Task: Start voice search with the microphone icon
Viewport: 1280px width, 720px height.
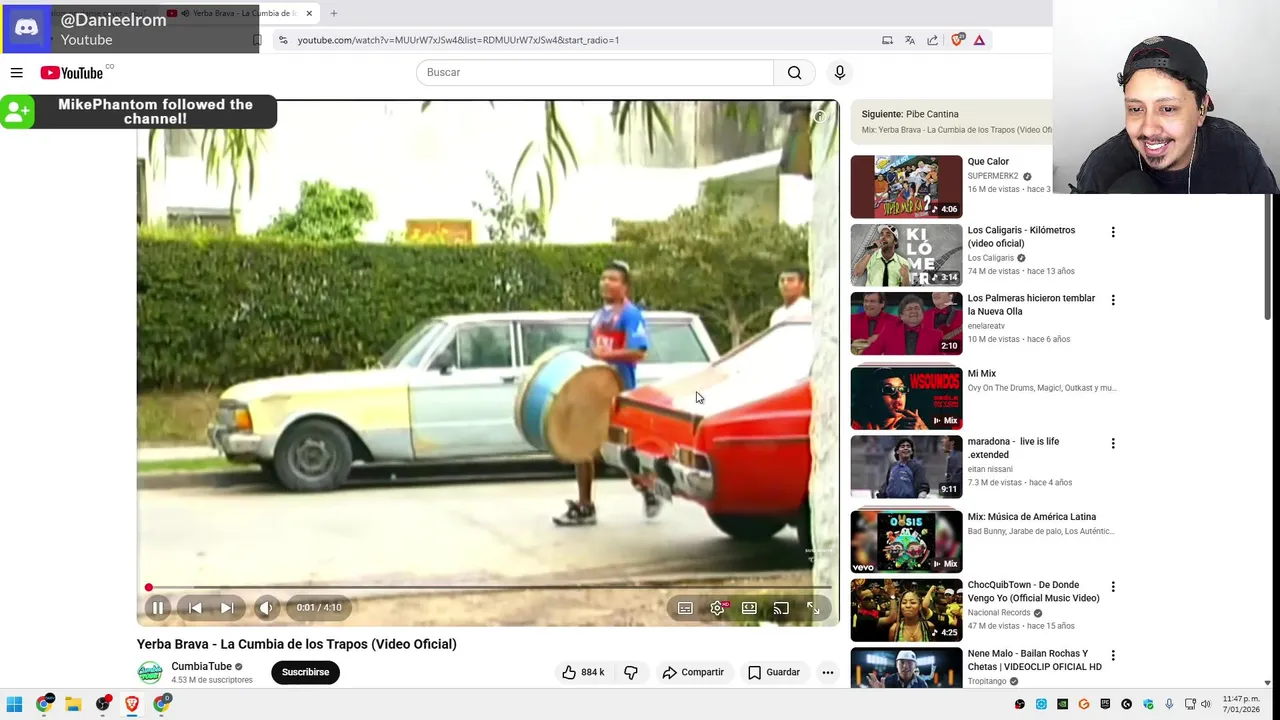Action: pyautogui.click(x=840, y=72)
